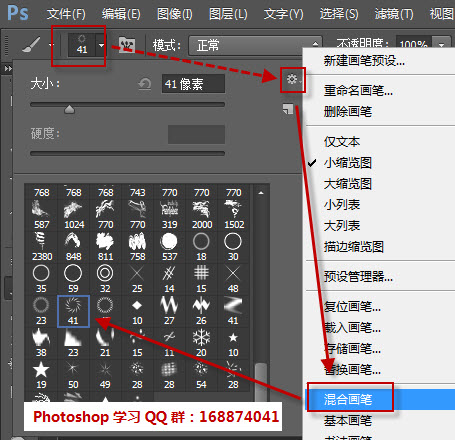This screenshot has width=455, height=440.
Task: Select the zigzag brush 27
Action: 169,311
